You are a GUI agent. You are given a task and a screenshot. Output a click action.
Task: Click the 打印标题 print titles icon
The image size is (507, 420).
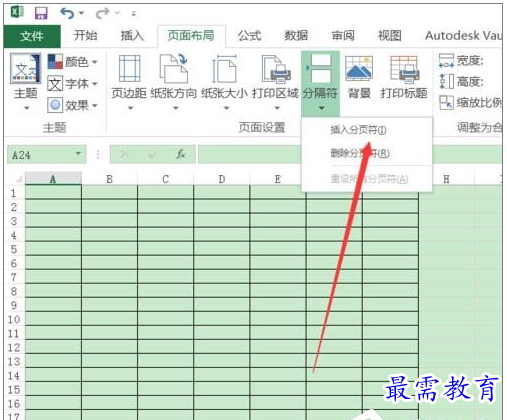pos(404,69)
